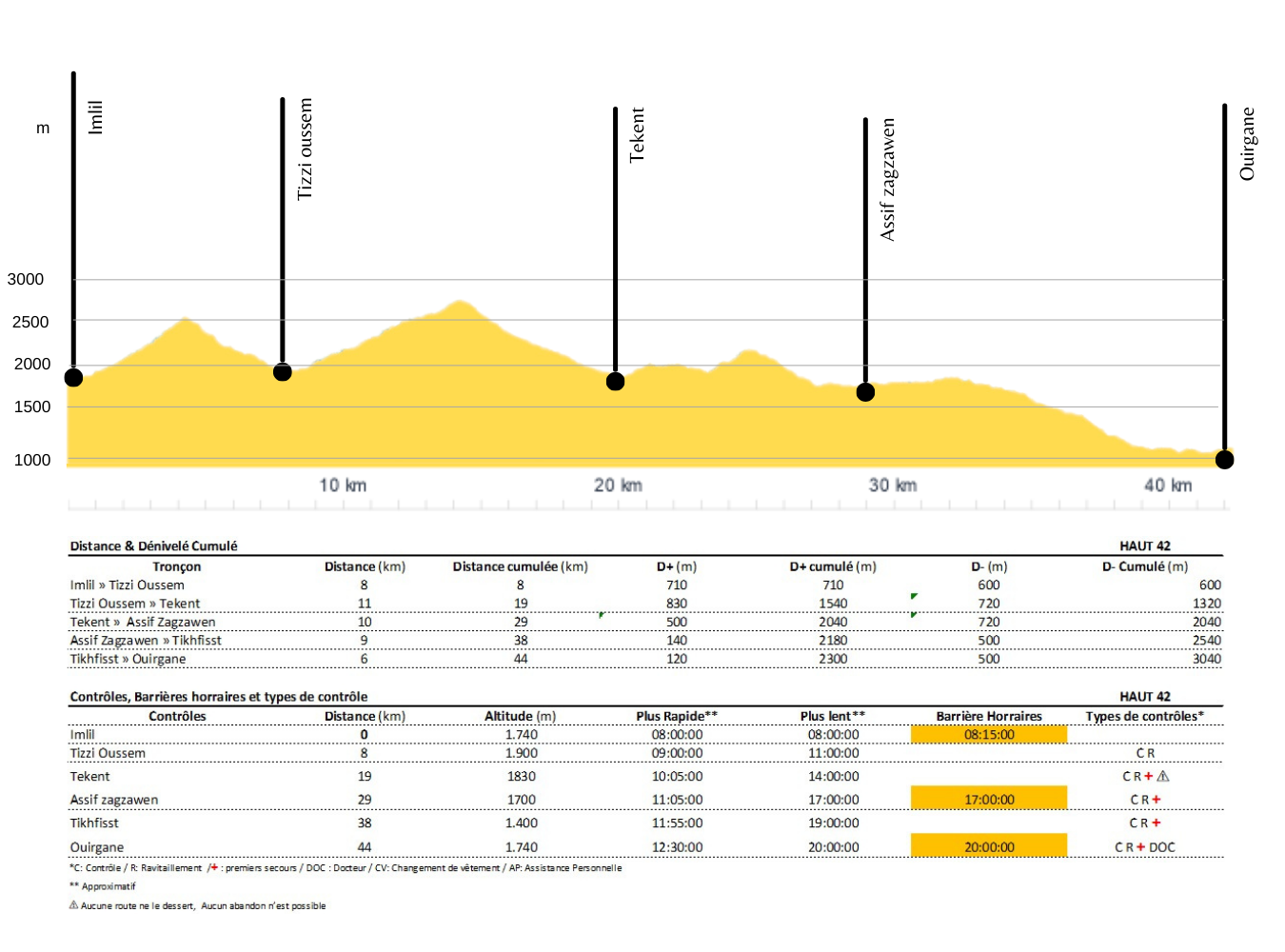Click the red cross in the Assif zagzawen row

[x=1156, y=800]
